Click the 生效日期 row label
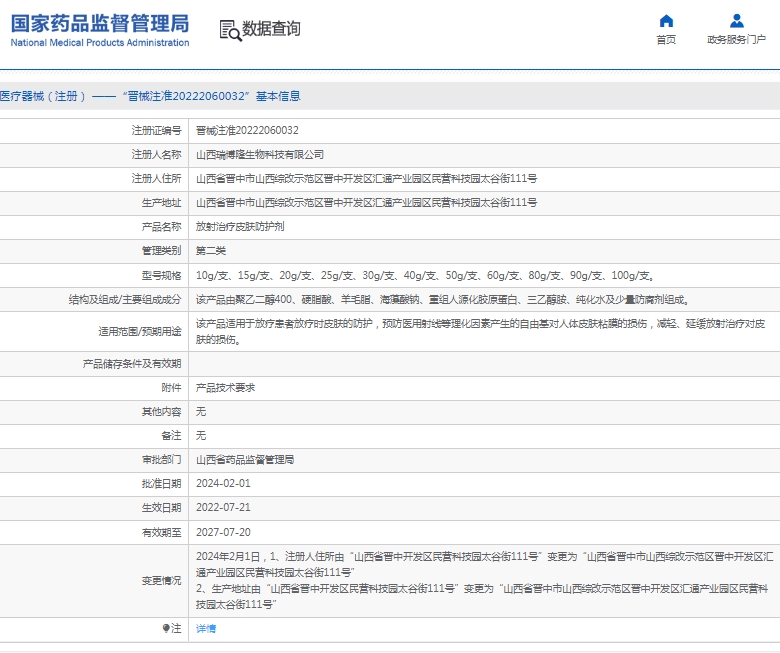This screenshot has height=653, width=780. (161, 507)
